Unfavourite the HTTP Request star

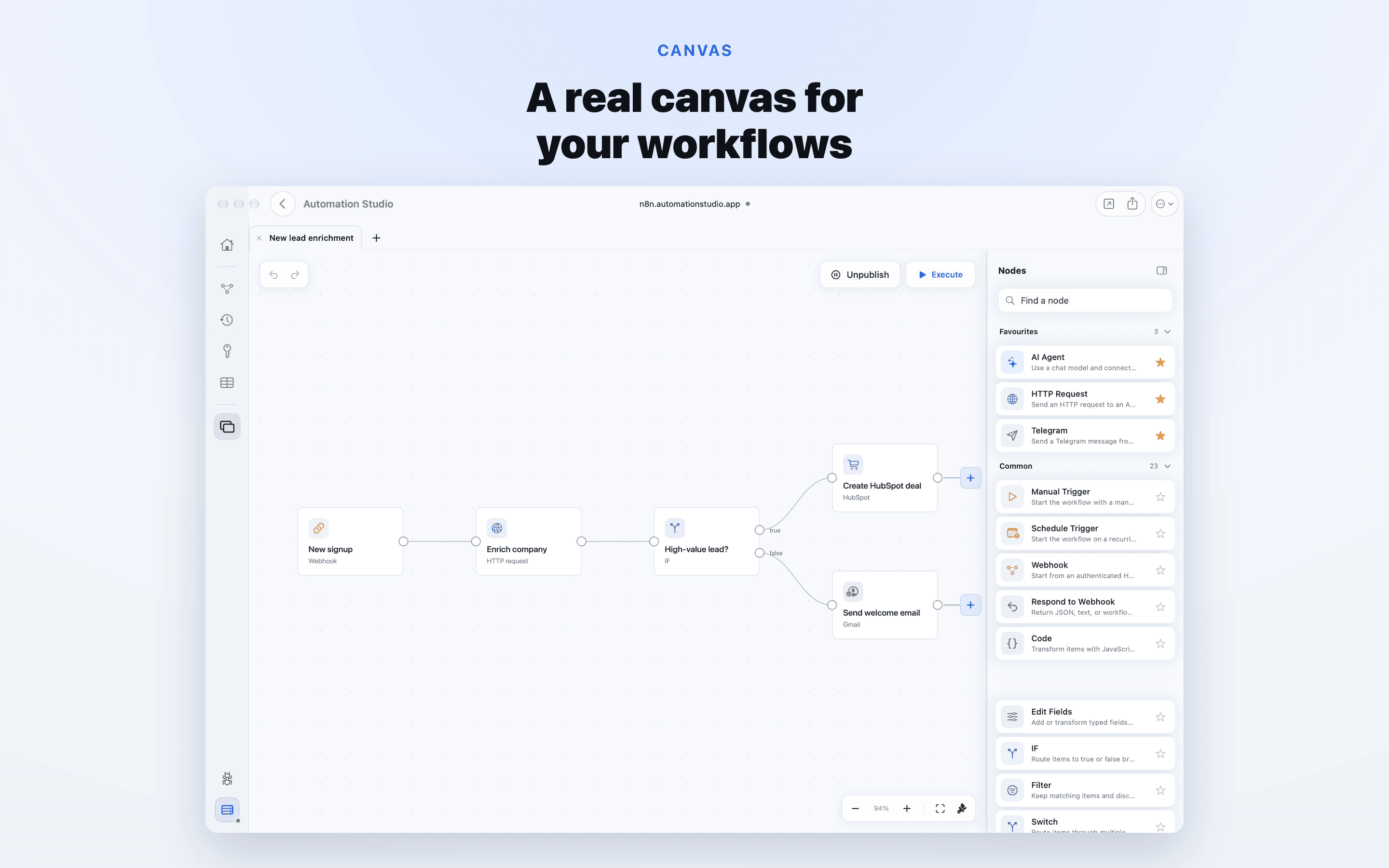tap(1160, 399)
